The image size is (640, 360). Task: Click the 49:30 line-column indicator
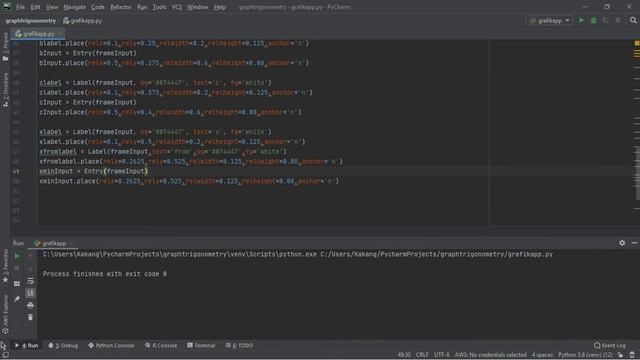coord(404,355)
